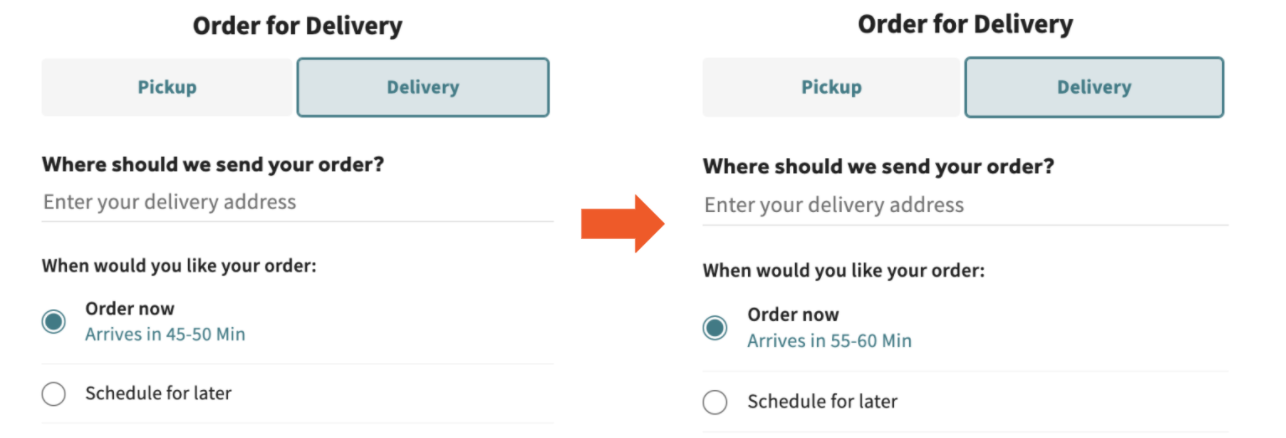
Task: Select Delivery tab in right form
Action: pyautogui.click(x=1094, y=87)
